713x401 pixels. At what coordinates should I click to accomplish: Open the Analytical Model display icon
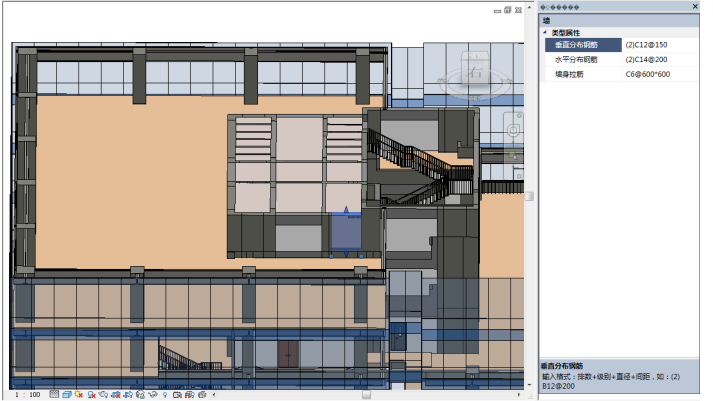pos(189,394)
